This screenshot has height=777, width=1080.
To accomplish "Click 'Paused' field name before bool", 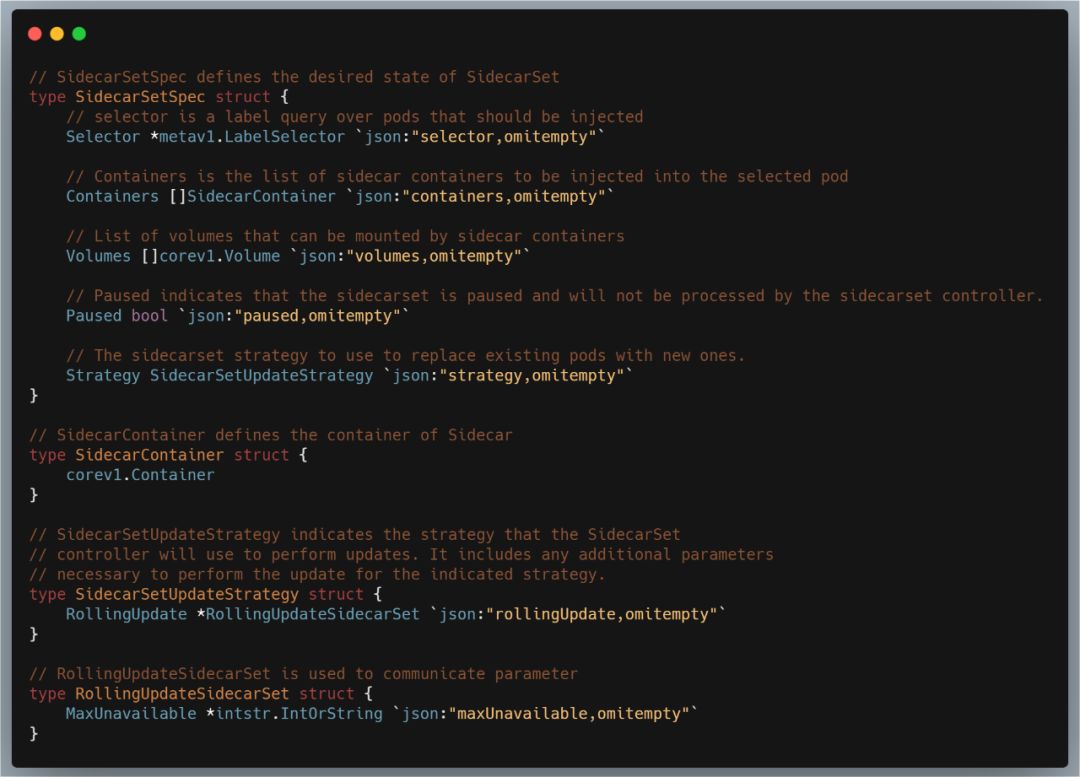I will (x=94, y=317).
